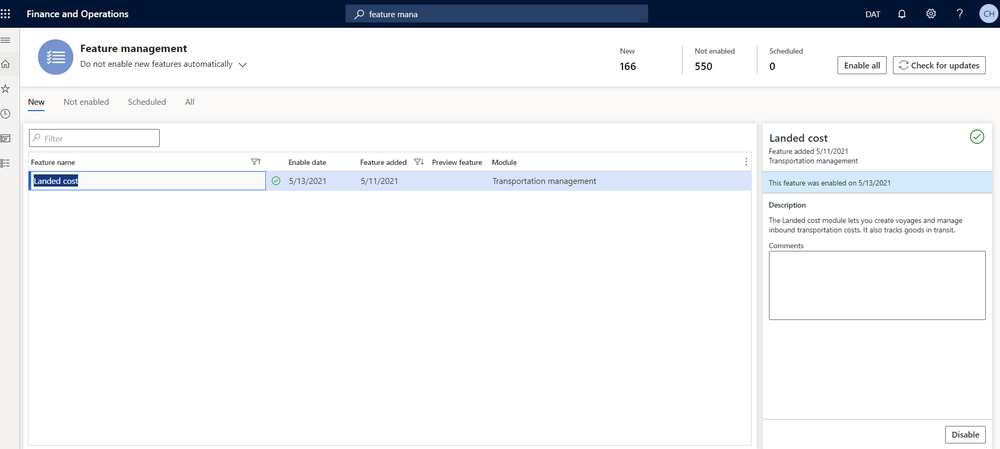Click the Enable all button
This screenshot has width=1000, height=449.
pos(862,65)
